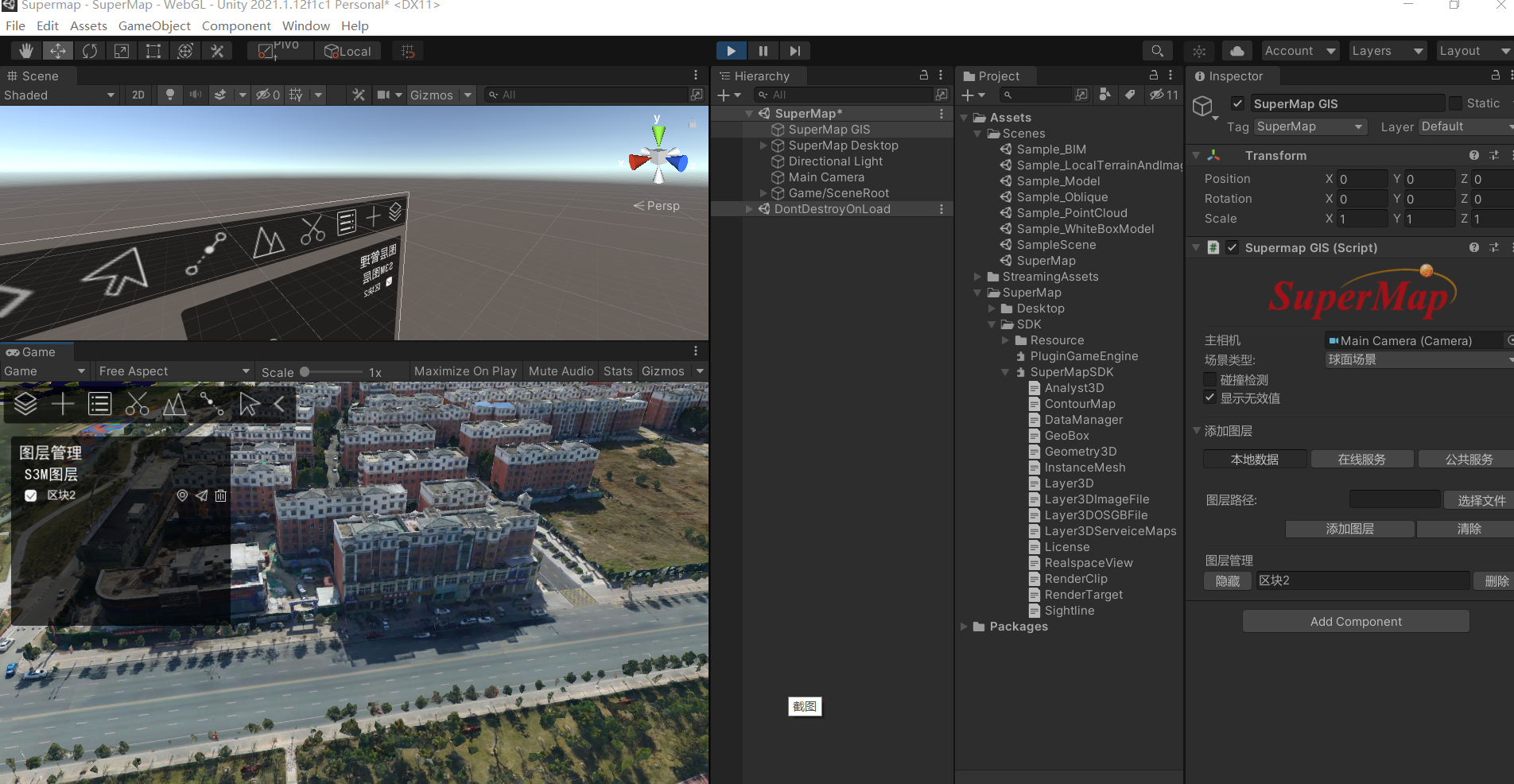
Task: Click the 本地数据 button
Action: 1255,460
